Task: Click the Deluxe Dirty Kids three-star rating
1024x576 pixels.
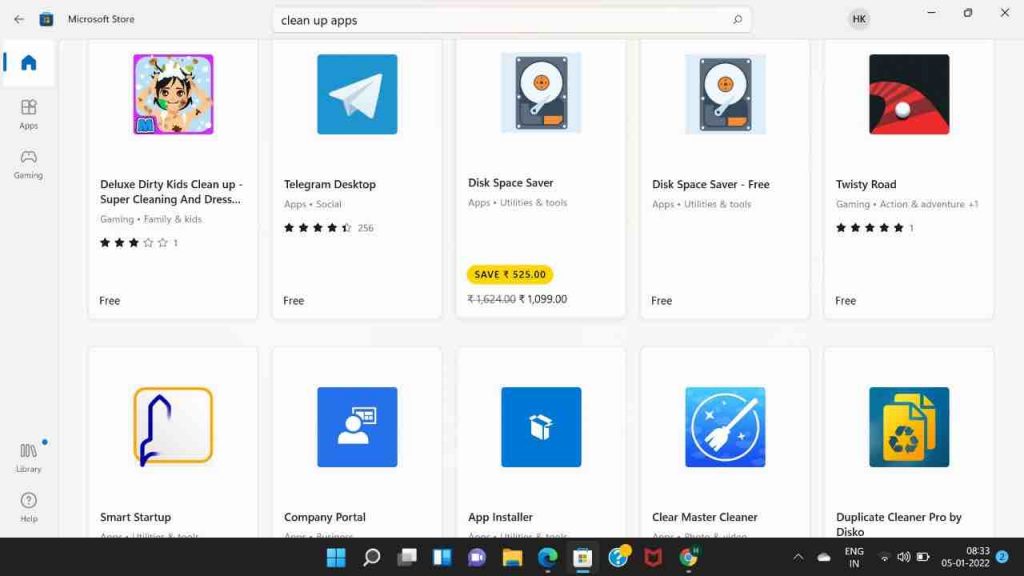Action: 134,243
